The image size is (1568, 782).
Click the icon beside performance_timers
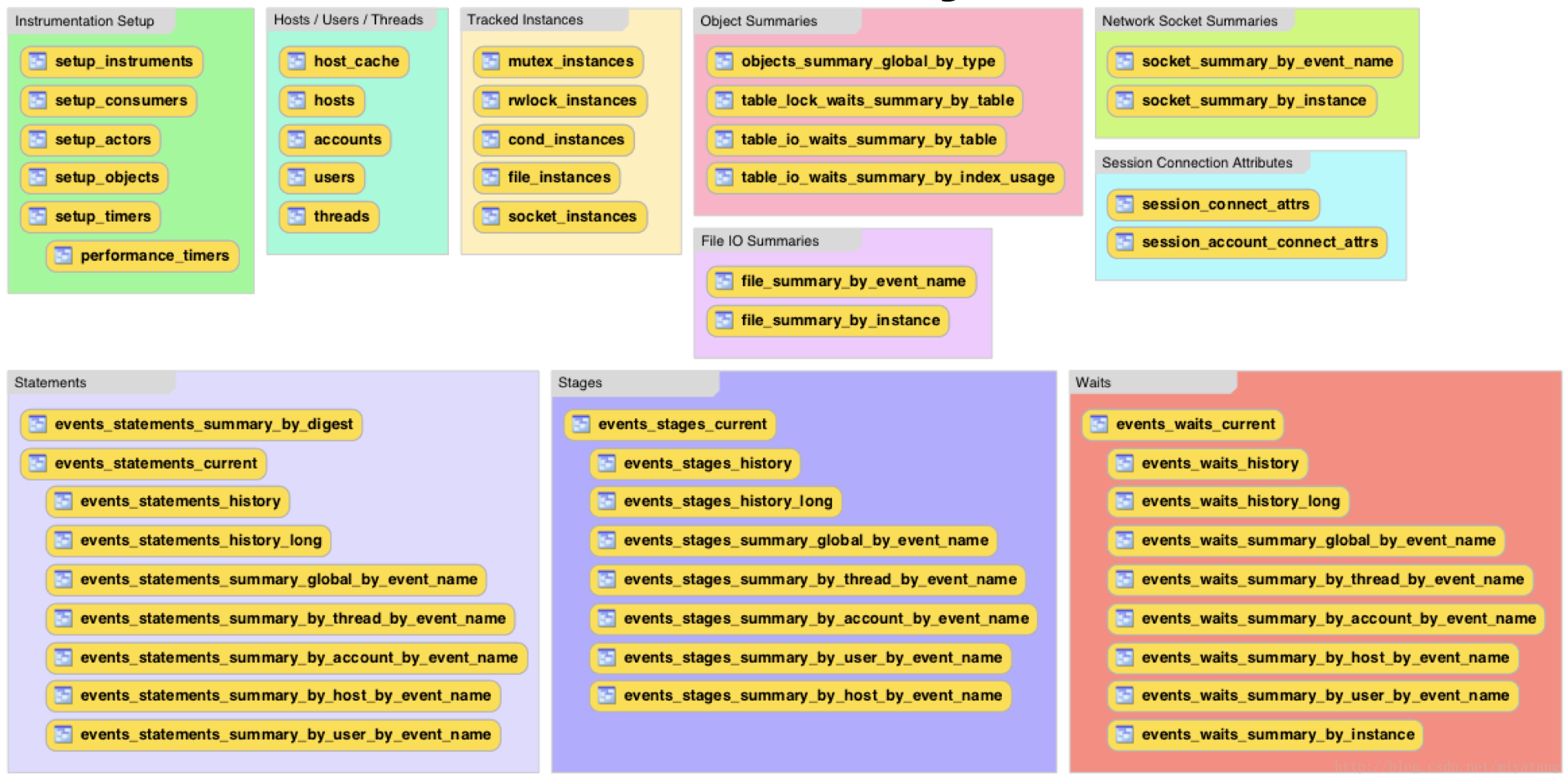pyautogui.click(x=63, y=255)
